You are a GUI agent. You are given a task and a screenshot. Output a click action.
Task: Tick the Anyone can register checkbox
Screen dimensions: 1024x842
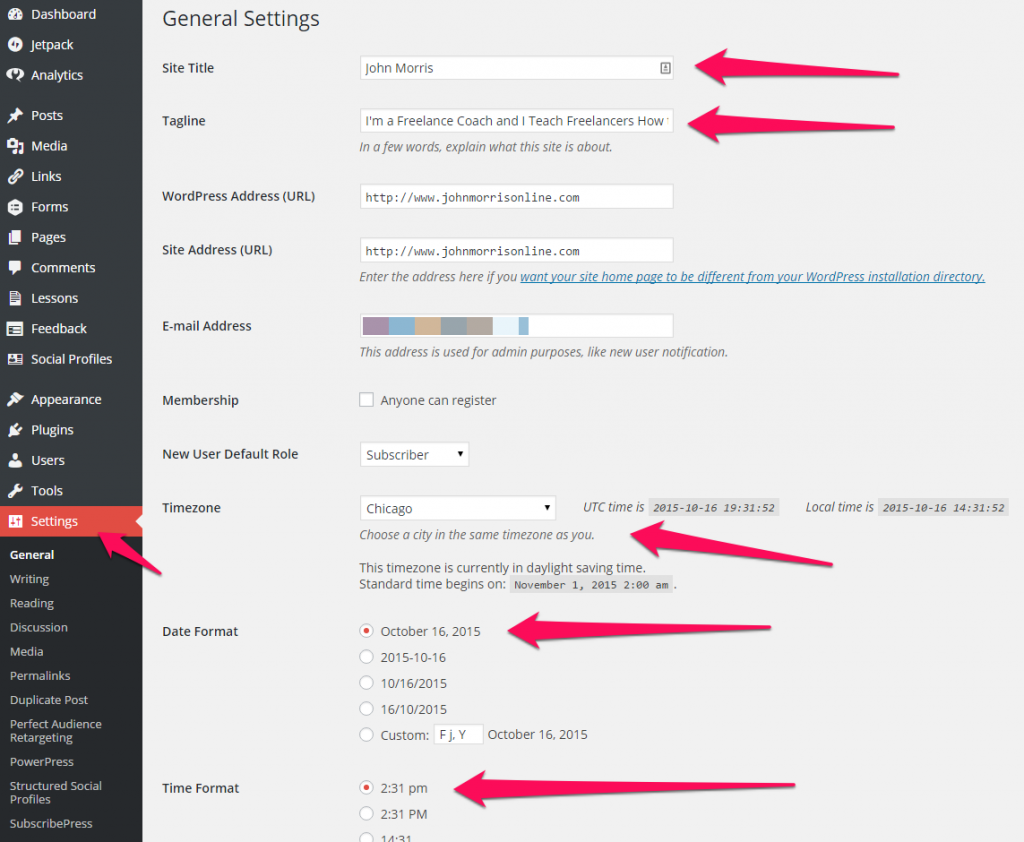coord(366,400)
